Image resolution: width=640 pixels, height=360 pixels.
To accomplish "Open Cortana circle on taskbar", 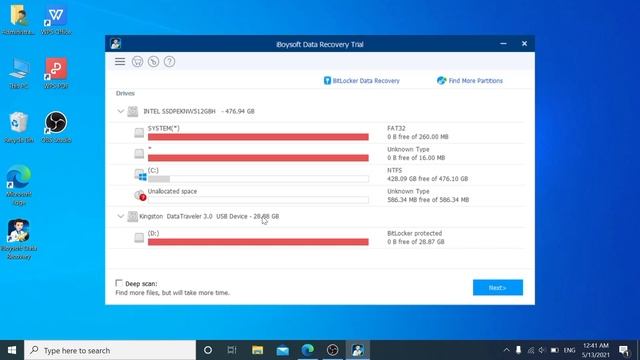I will [208, 350].
